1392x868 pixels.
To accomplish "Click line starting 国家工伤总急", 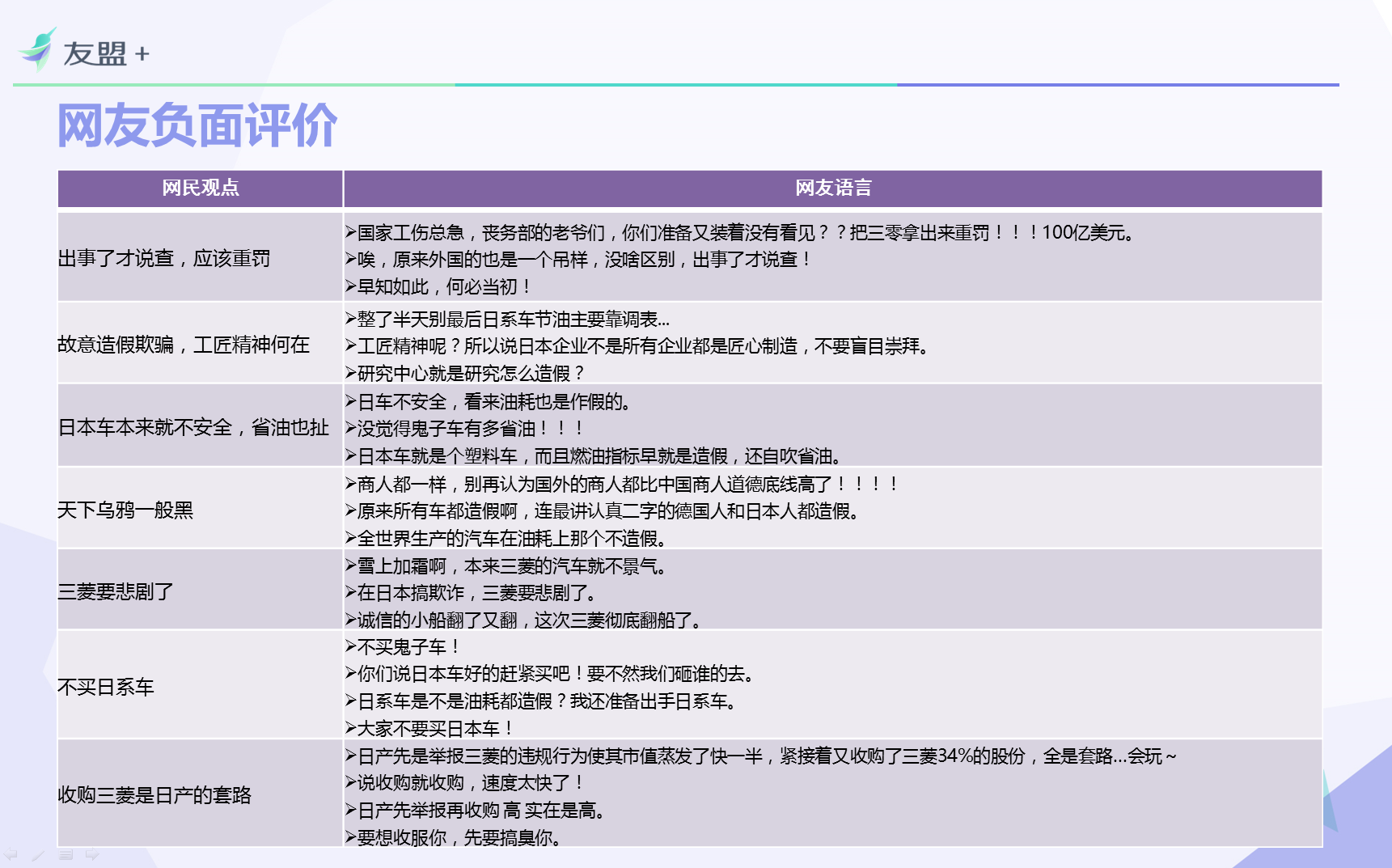I will (x=742, y=233).
